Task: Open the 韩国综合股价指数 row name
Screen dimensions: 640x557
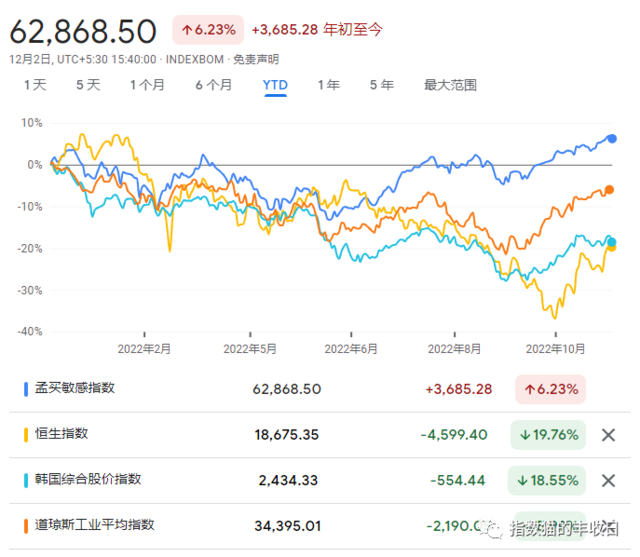Action: point(88,479)
